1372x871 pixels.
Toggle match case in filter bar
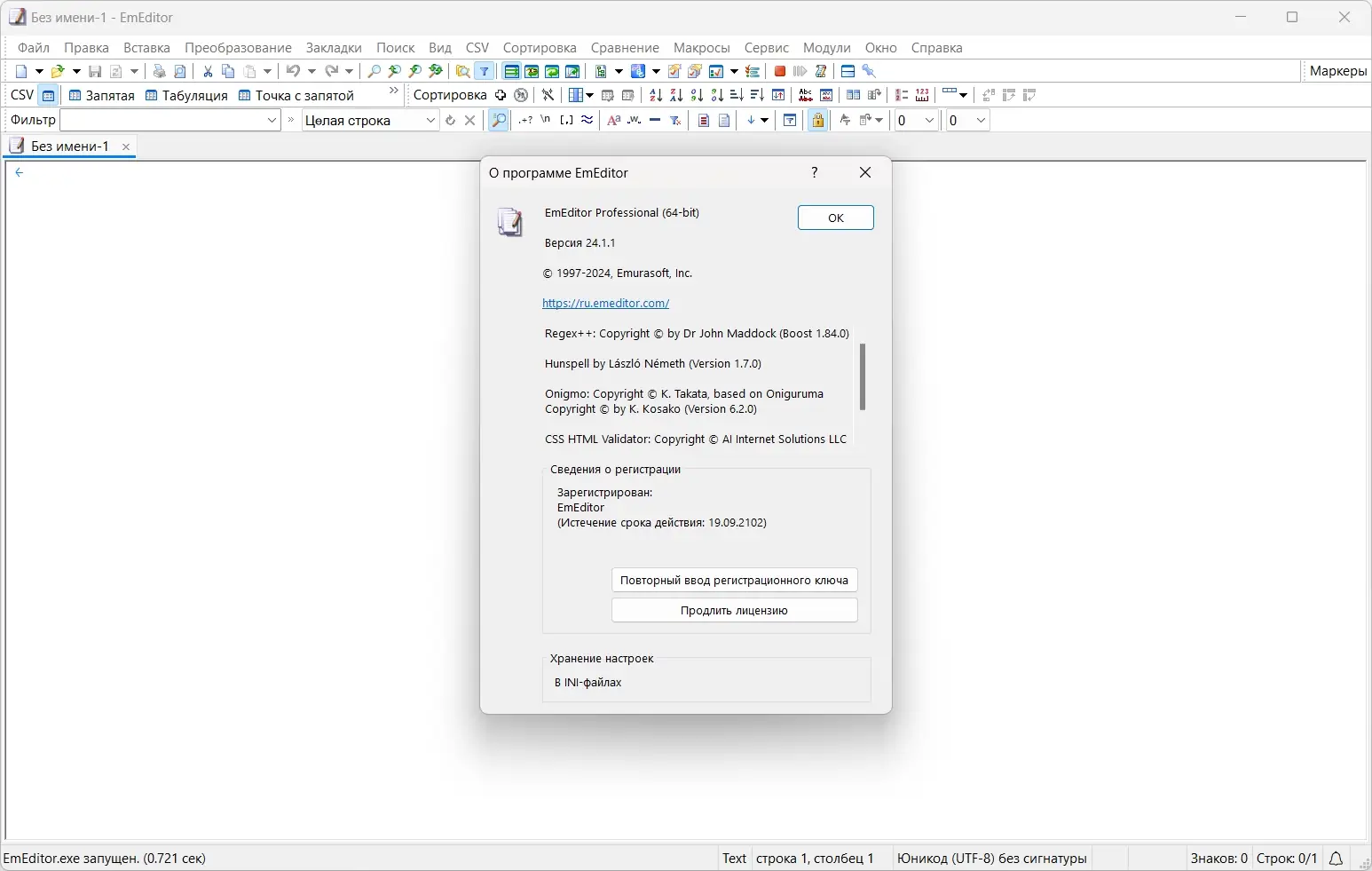pyautogui.click(x=613, y=120)
